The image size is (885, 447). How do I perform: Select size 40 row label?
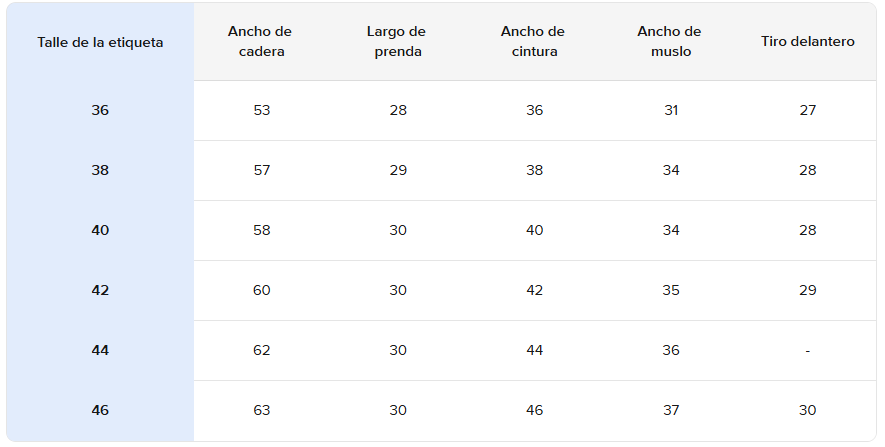coord(100,230)
